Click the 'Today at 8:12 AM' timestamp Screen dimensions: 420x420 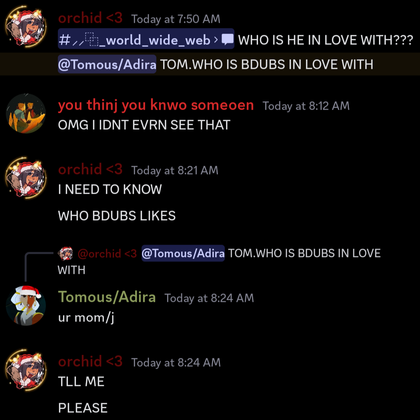(306, 106)
